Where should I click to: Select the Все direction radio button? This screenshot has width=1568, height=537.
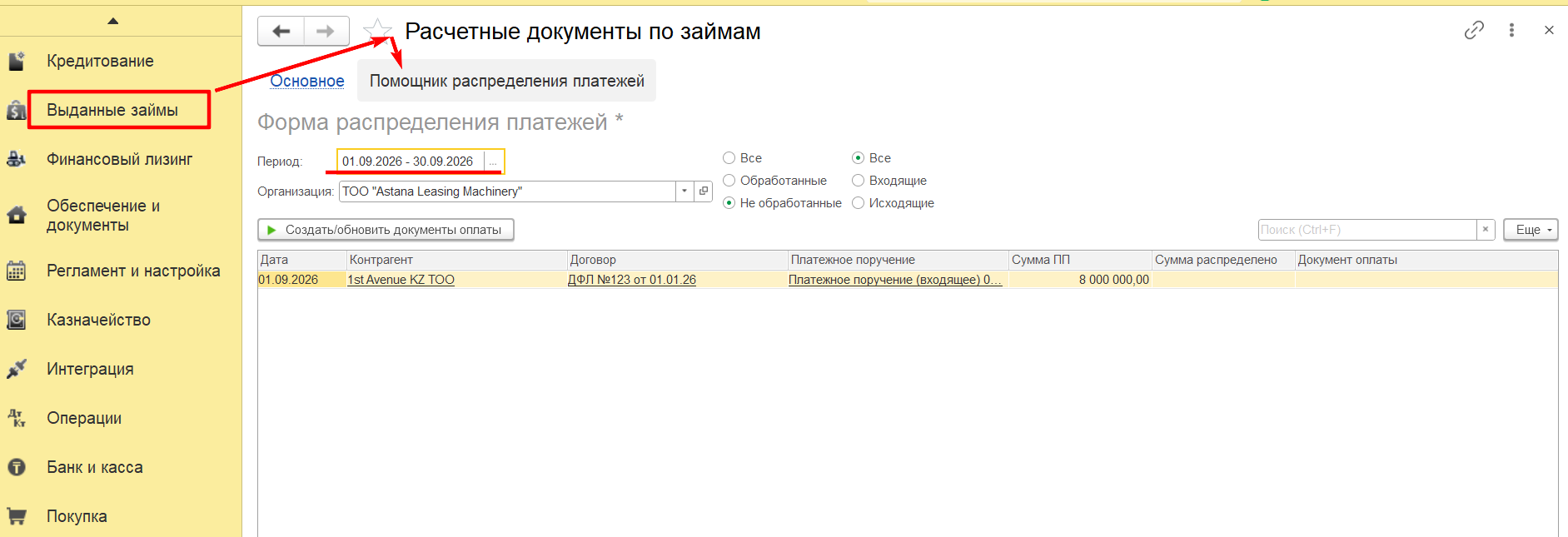coord(858,158)
